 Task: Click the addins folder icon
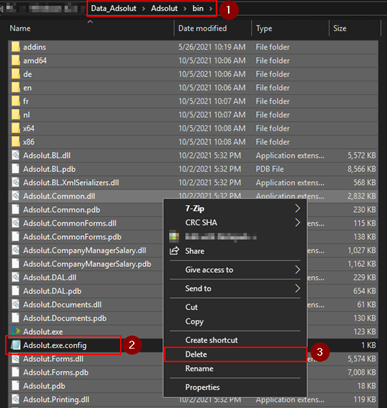click(x=16, y=47)
